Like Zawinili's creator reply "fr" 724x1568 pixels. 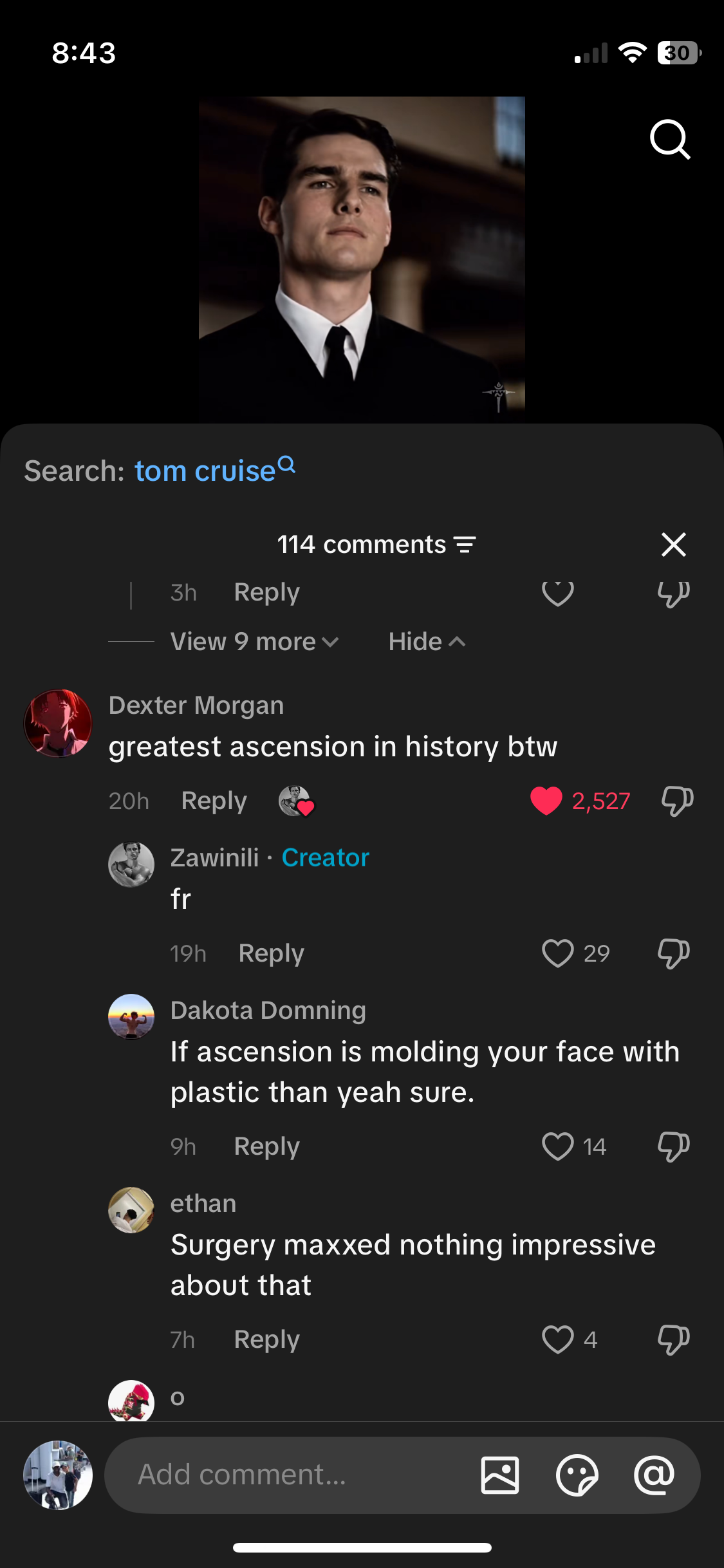[557, 953]
